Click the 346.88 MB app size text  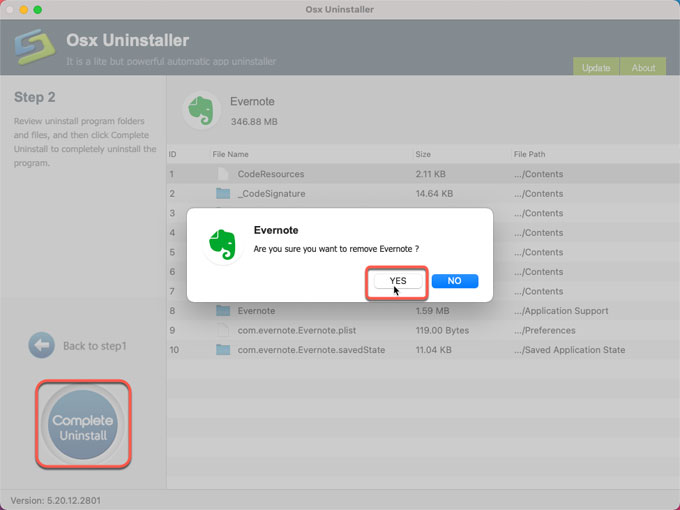click(254, 122)
